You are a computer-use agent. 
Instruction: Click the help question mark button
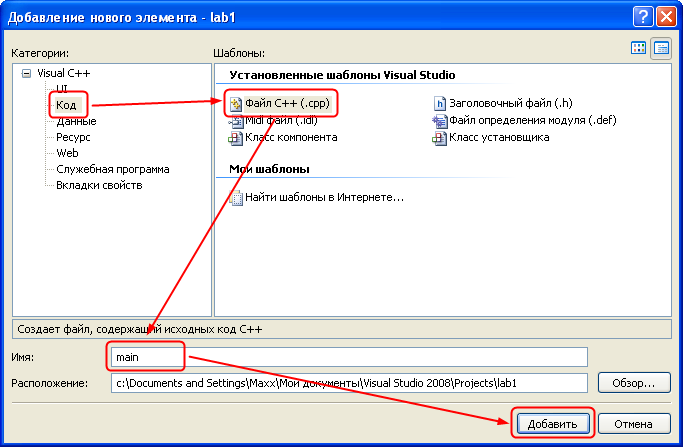[643, 17]
